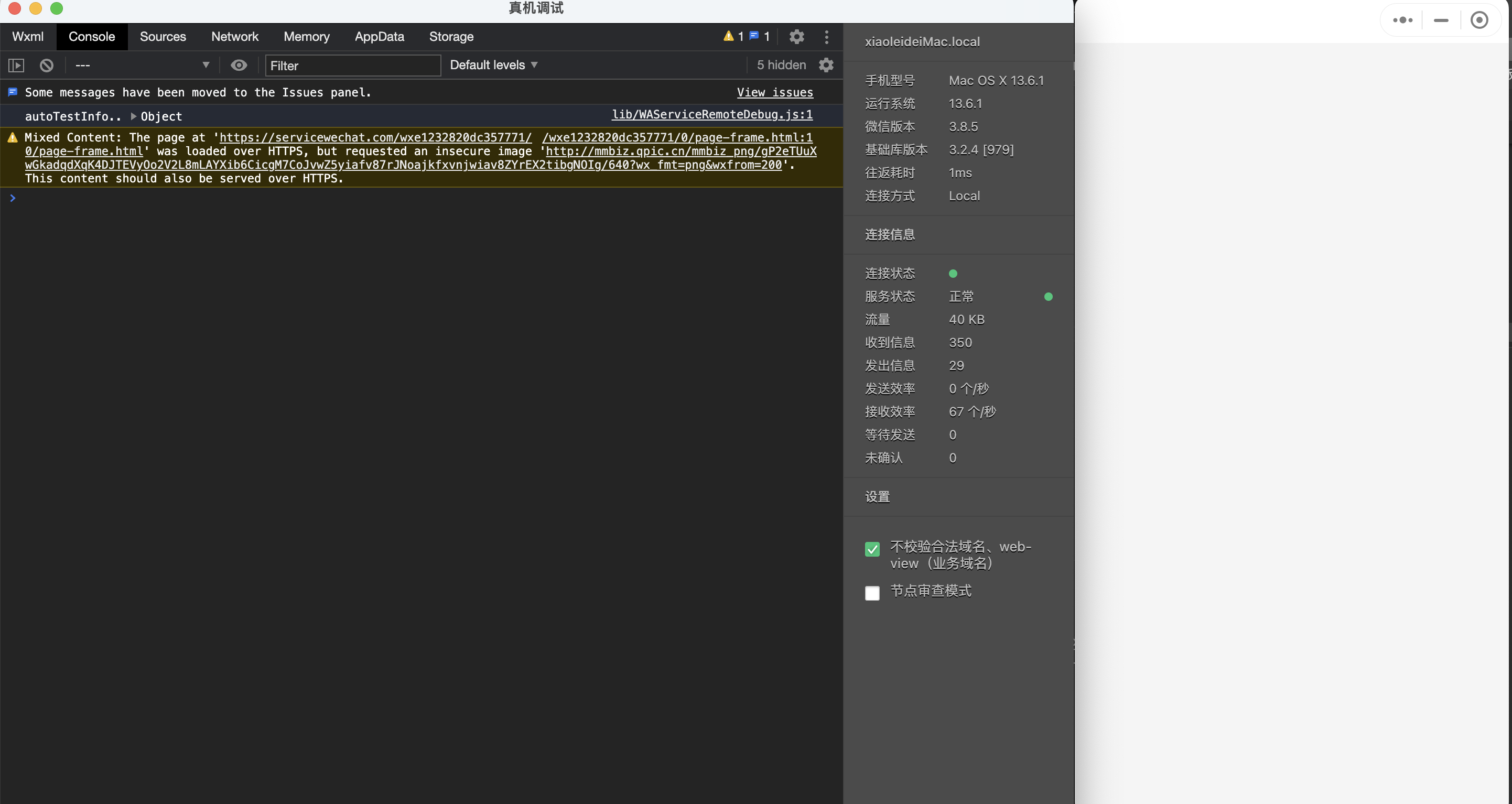This screenshot has width=1512, height=804.
Task: Switch to the AppData tab
Action: [x=379, y=36]
